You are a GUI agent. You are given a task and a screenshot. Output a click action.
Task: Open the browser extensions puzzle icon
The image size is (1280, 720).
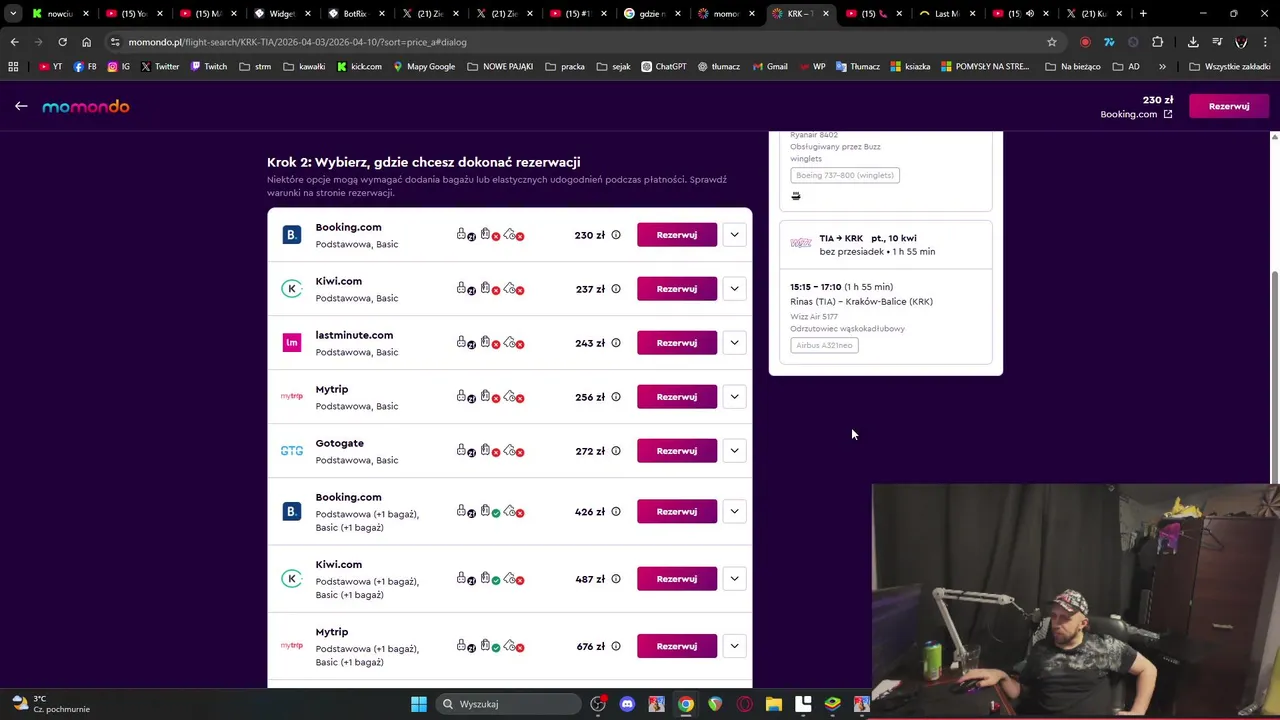coord(1157,42)
